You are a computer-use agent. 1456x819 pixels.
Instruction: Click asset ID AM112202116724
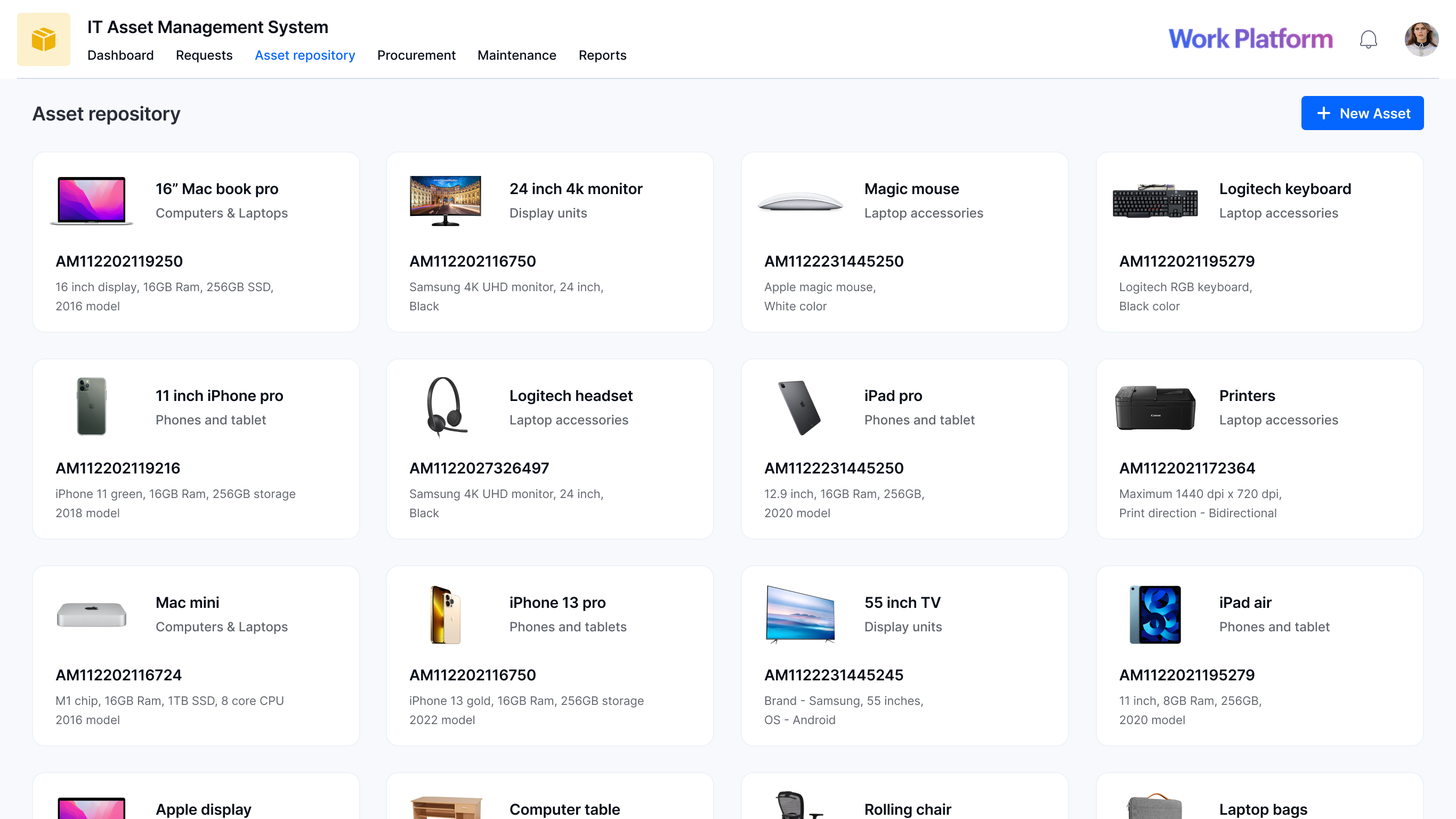point(119,676)
